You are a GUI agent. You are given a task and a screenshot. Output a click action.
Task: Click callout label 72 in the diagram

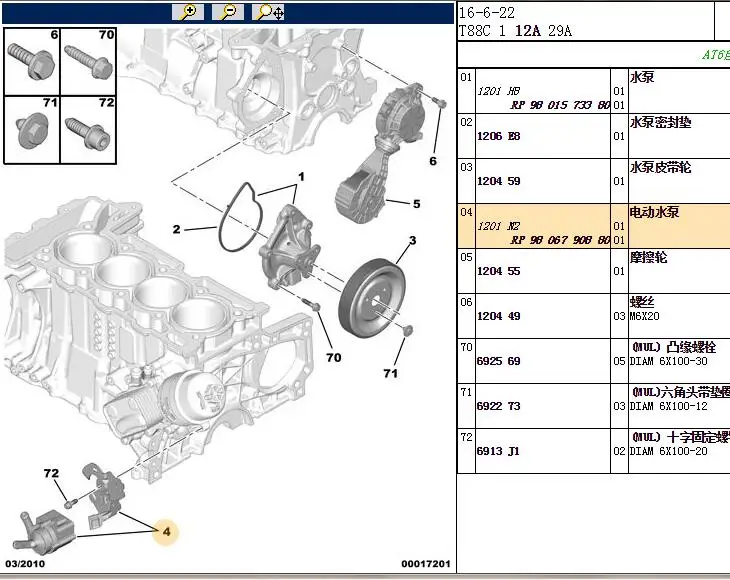[51, 473]
